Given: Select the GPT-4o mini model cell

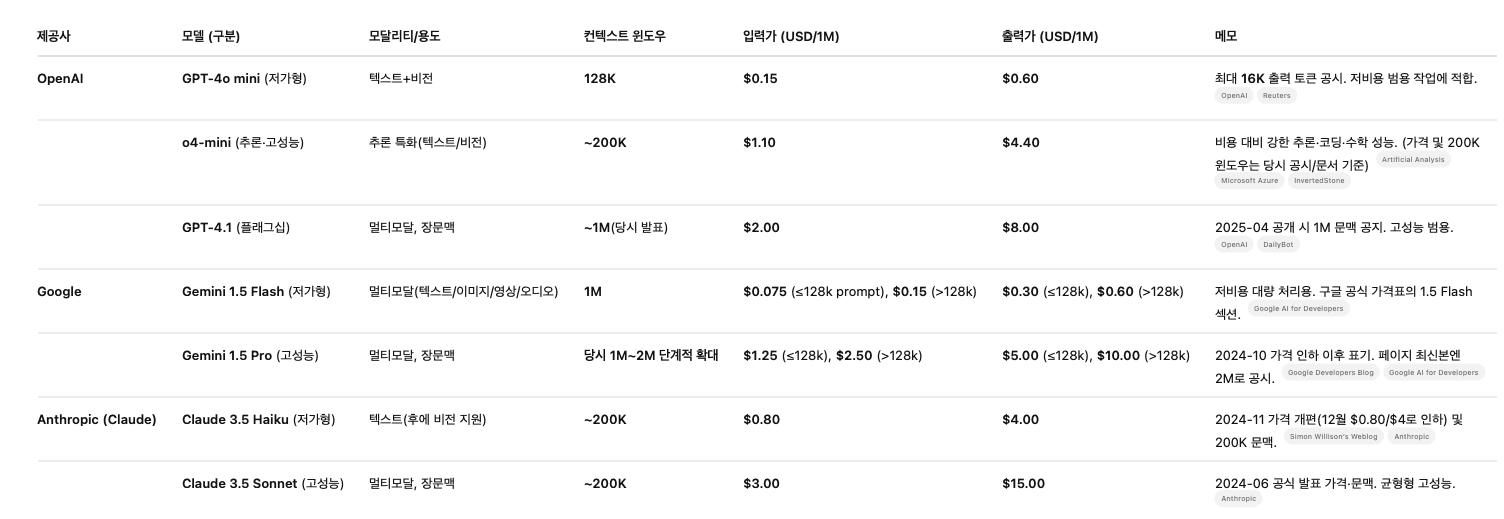Looking at the screenshot, I should pyautogui.click(x=244, y=79).
